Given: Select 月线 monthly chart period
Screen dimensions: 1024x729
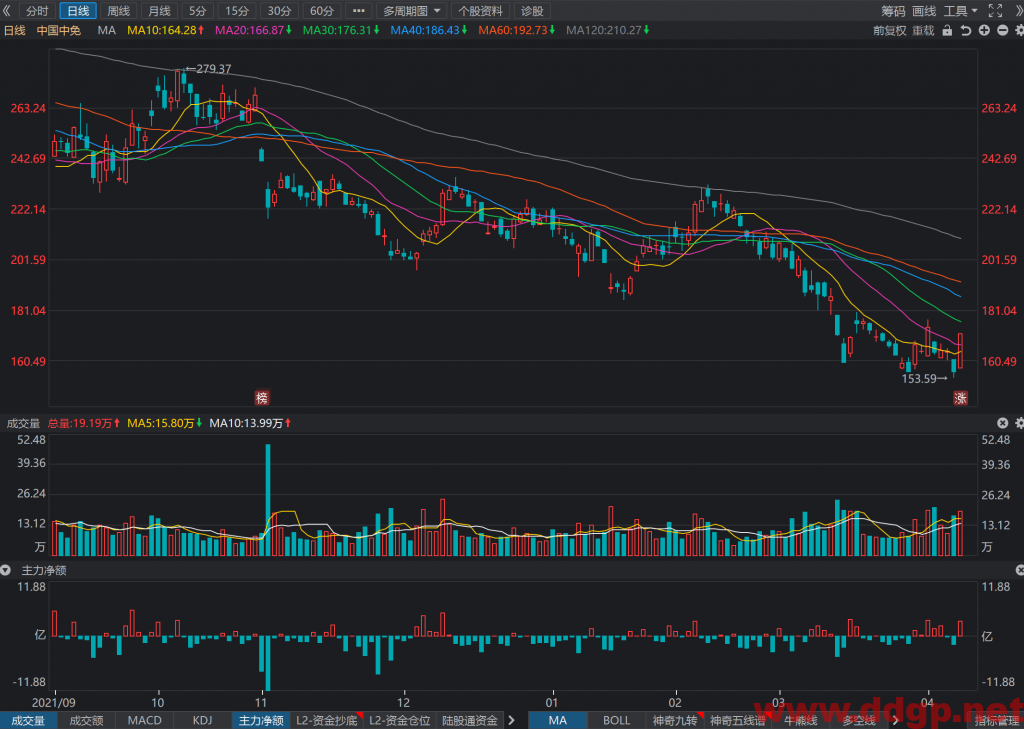Looking at the screenshot, I should click(x=159, y=10).
